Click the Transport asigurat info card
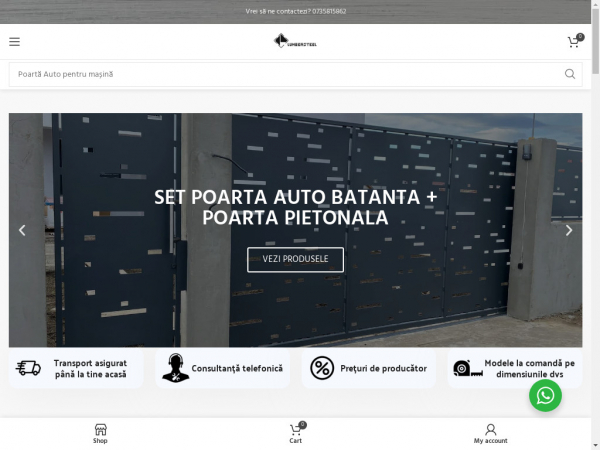The height and width of the screenshot is (450, 600). [x=76, y=368]
